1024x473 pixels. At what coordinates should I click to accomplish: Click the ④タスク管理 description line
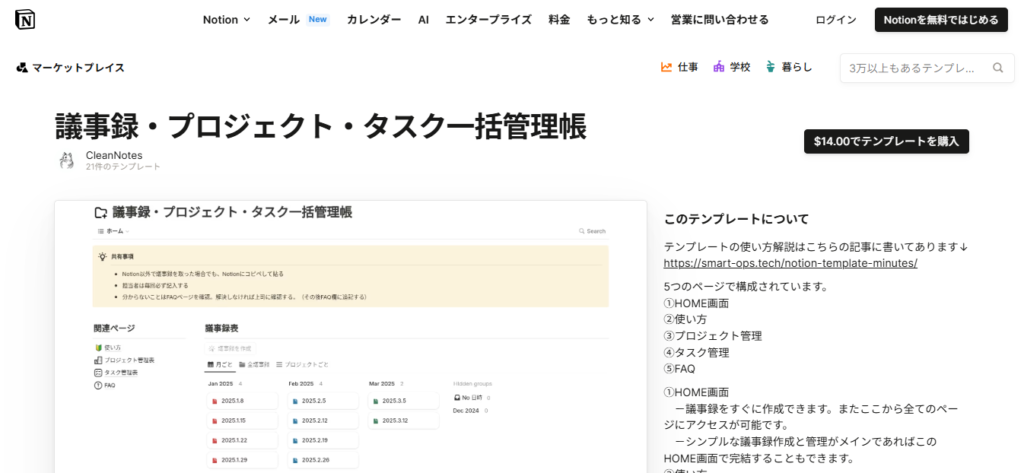coord(696,352)
